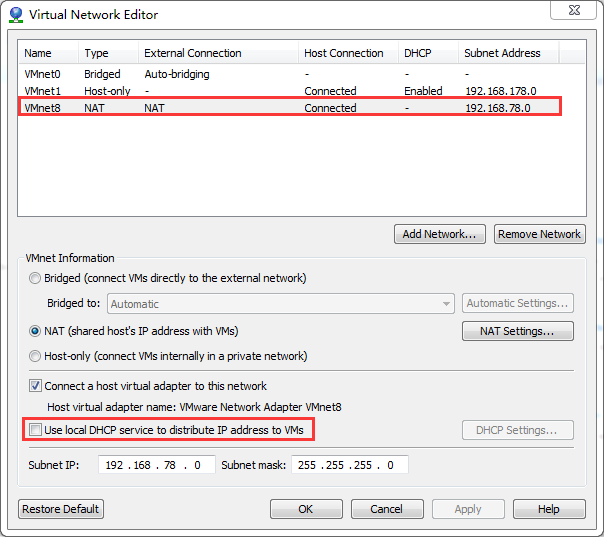Click the Virtual Network Editor title icon
This screenshot has height=537, width=604.
coord(16,15)
